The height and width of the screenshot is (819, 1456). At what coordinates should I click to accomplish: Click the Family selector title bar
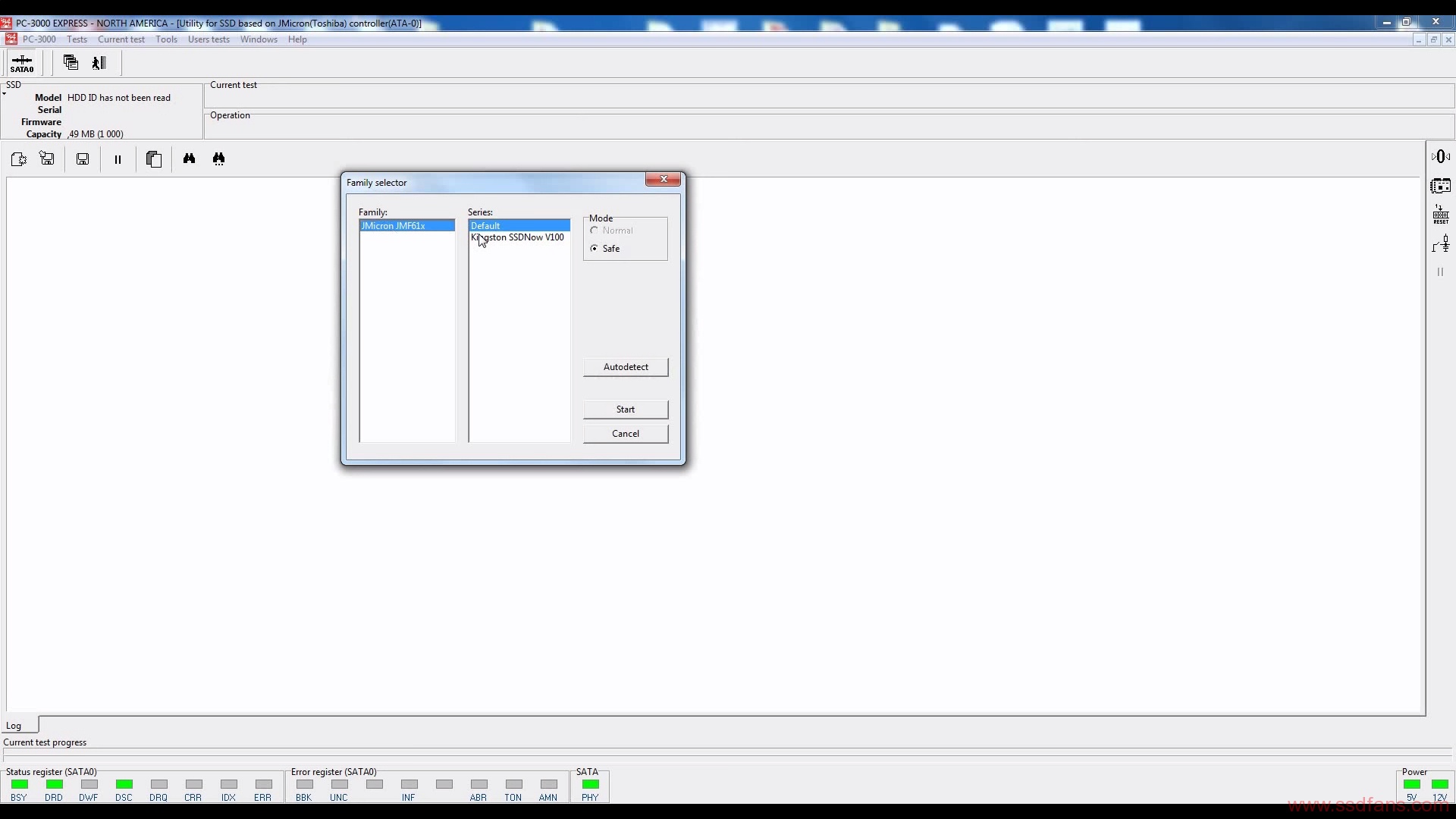[493, 182]
